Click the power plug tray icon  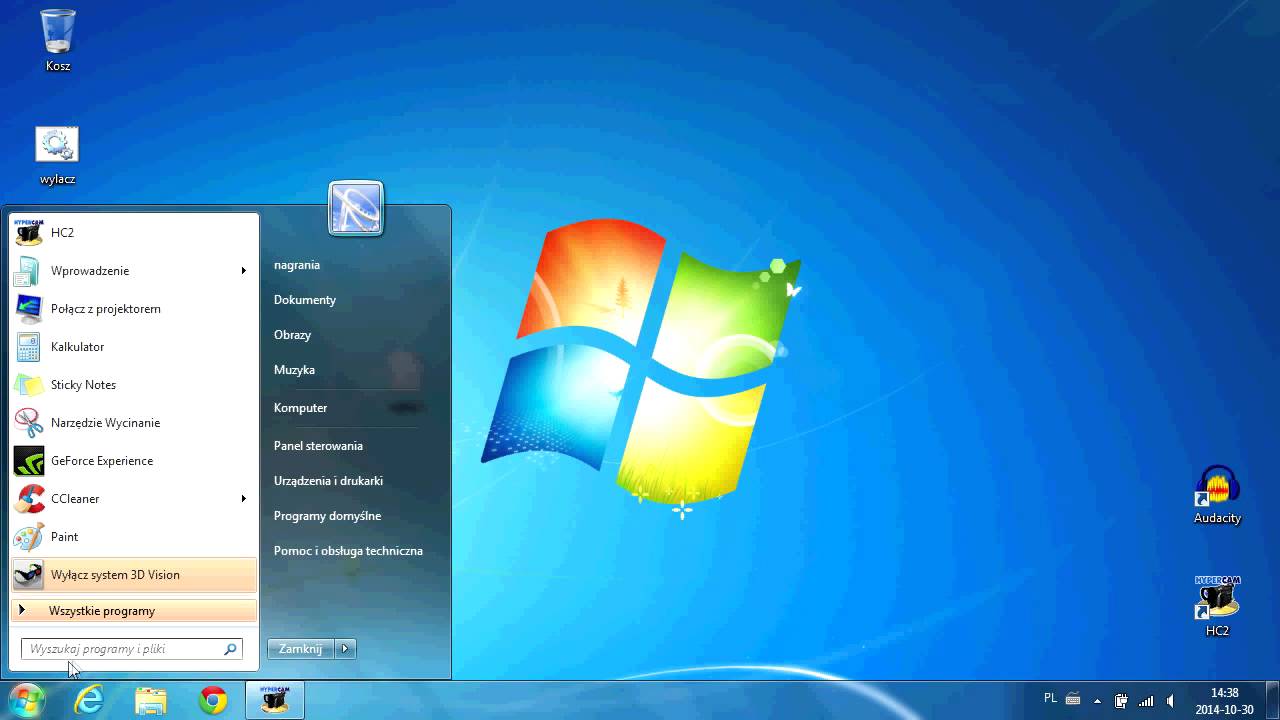pyautogui.click(x=1121, y=701)
